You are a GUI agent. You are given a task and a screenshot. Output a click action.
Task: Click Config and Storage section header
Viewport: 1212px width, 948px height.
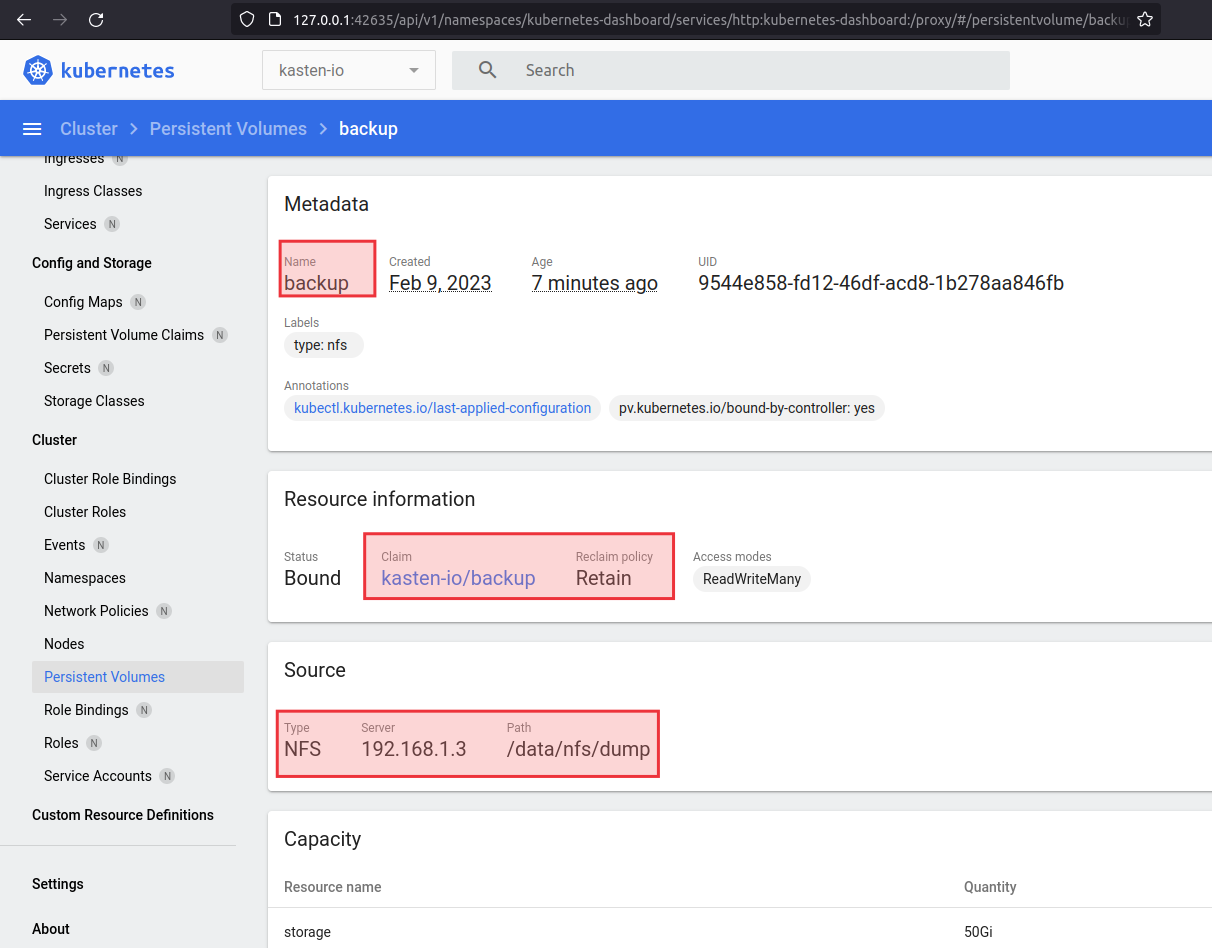(x=92, y=263)
